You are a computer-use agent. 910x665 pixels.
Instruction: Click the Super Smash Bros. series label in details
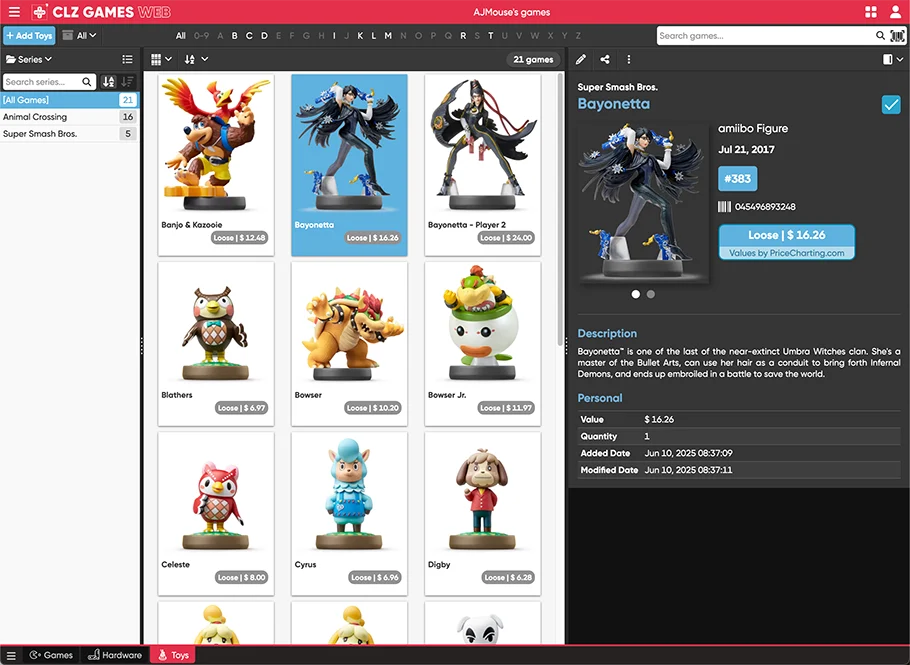618,87
